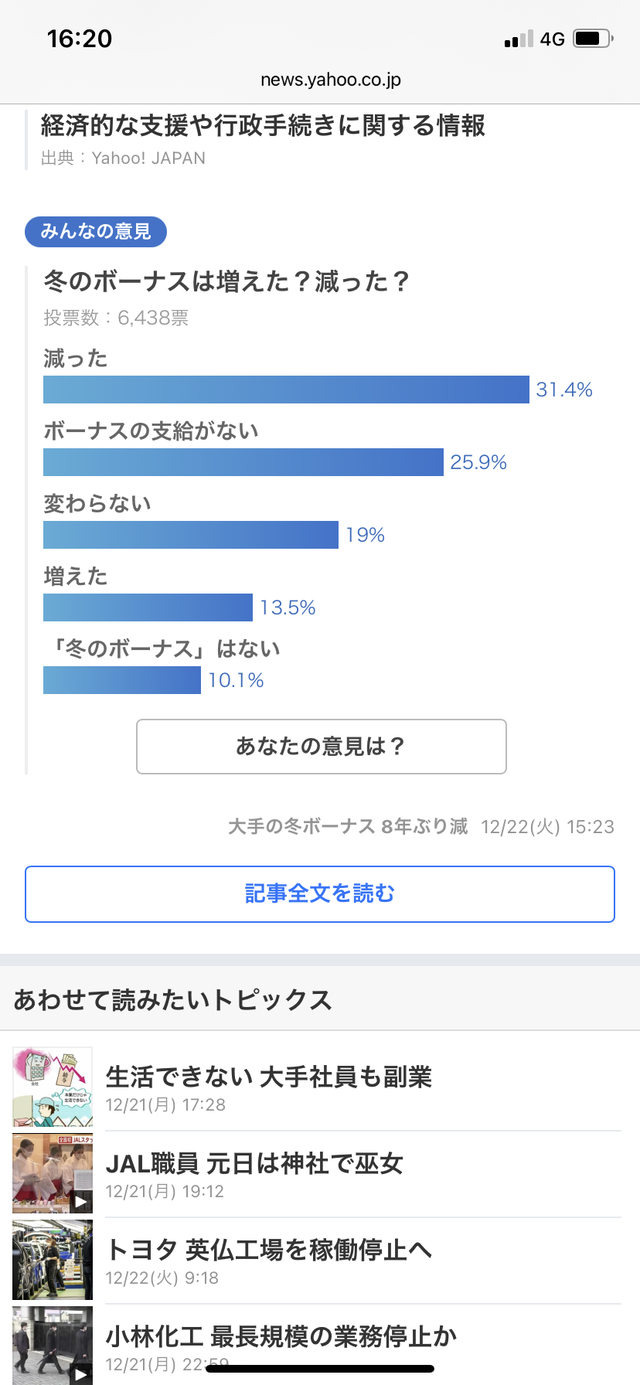Open 生活できない 大手社員も副業 headline
The image size is (640, 1385).
(269, 1076)
